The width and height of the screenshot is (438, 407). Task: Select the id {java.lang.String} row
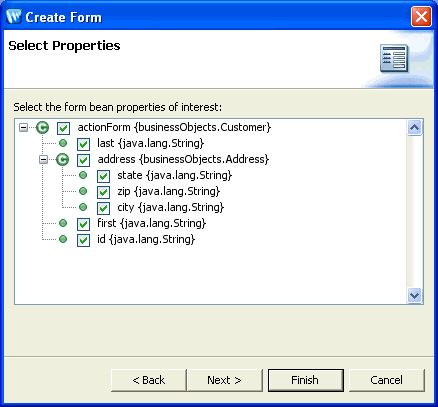click(146, 239)
